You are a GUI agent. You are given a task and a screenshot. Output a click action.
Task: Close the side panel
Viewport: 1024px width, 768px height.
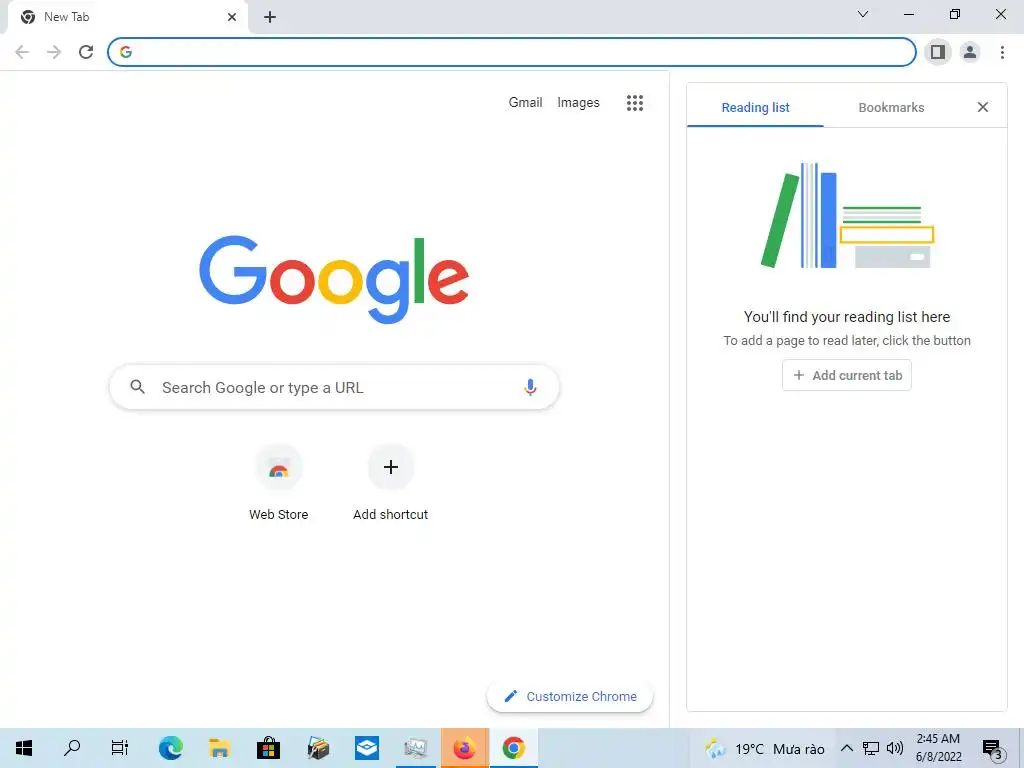tap(982, 107)
